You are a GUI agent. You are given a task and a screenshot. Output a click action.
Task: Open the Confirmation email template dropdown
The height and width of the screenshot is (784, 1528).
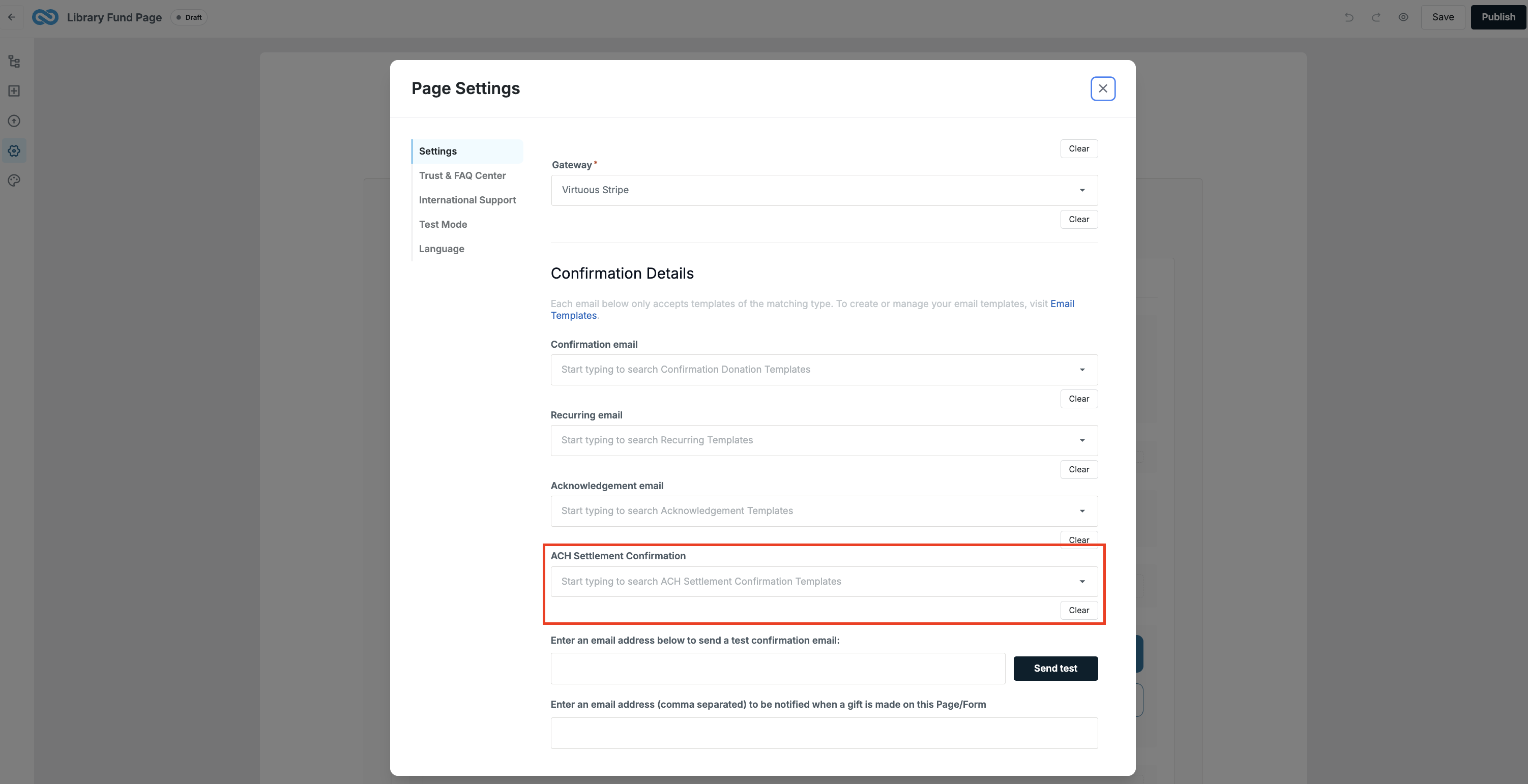(824, 370)
